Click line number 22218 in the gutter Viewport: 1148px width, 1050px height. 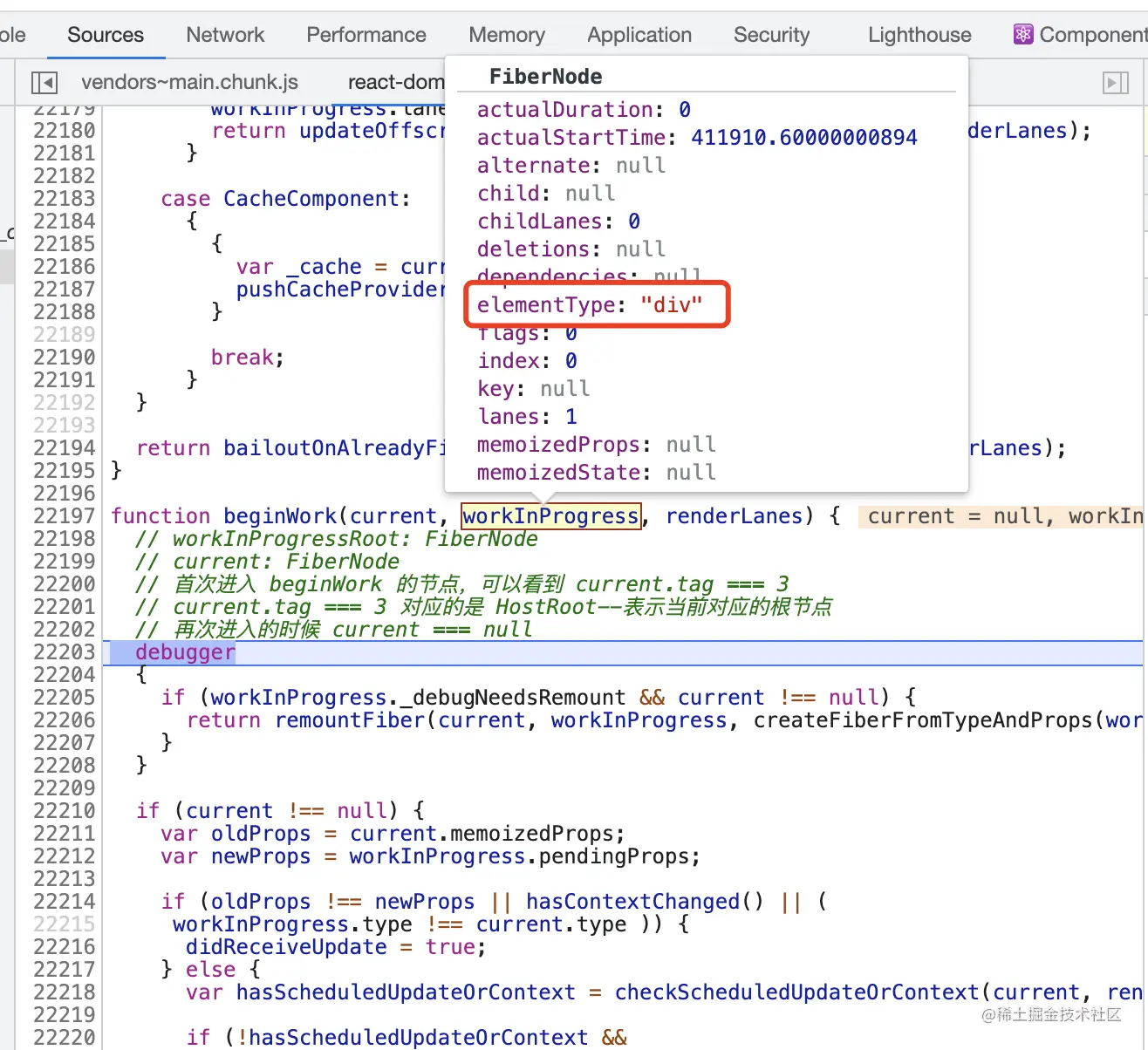pos(64,992)
